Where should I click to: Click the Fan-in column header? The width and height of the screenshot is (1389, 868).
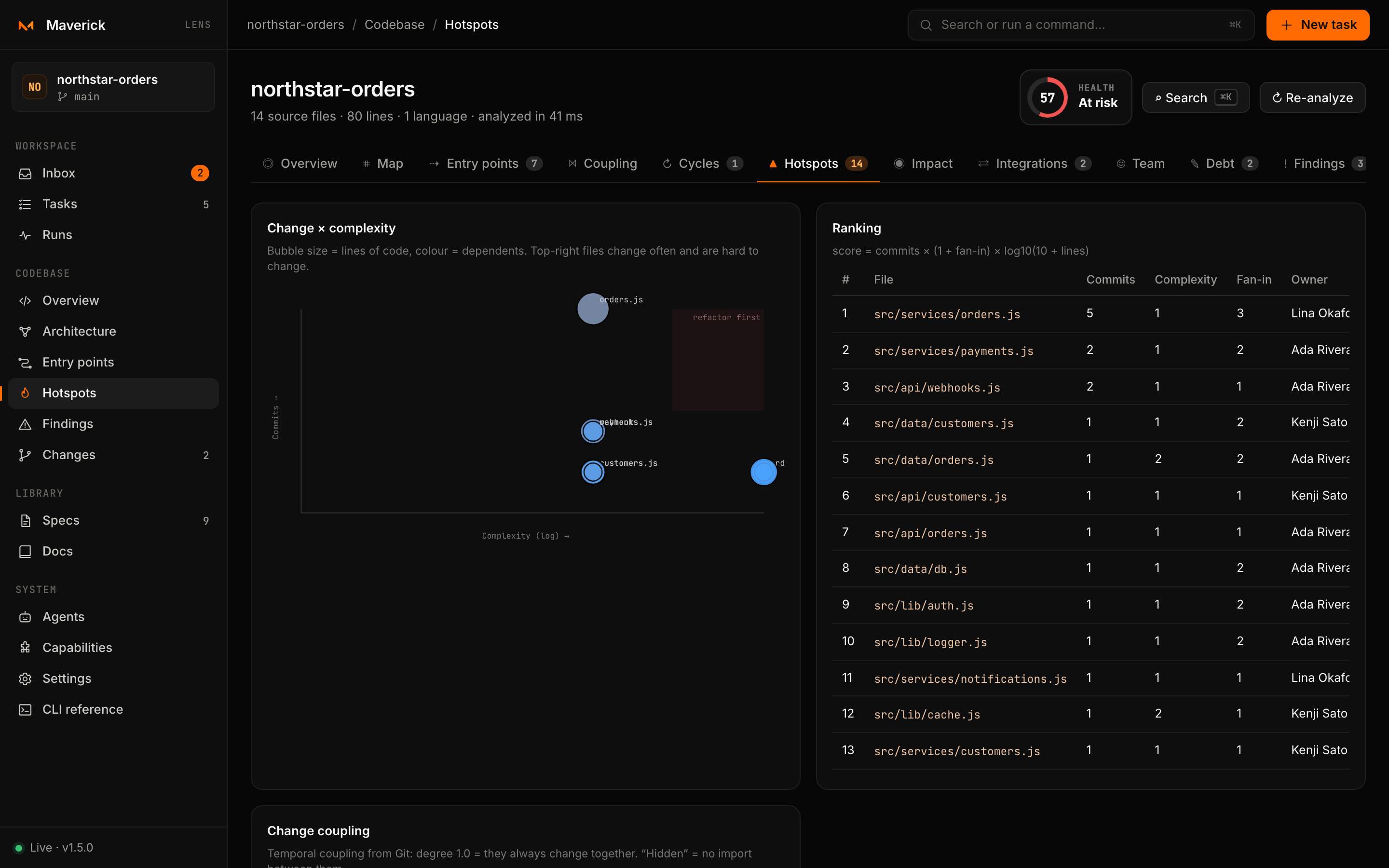tap(1254, 280)
